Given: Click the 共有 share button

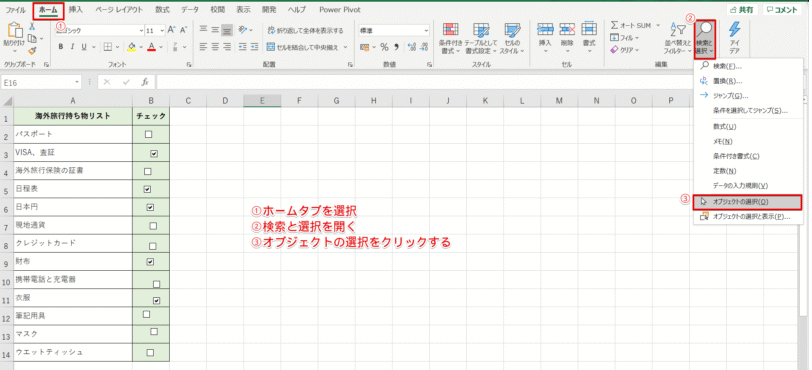Looking at the screenshot, I should (x=743, y=10).
